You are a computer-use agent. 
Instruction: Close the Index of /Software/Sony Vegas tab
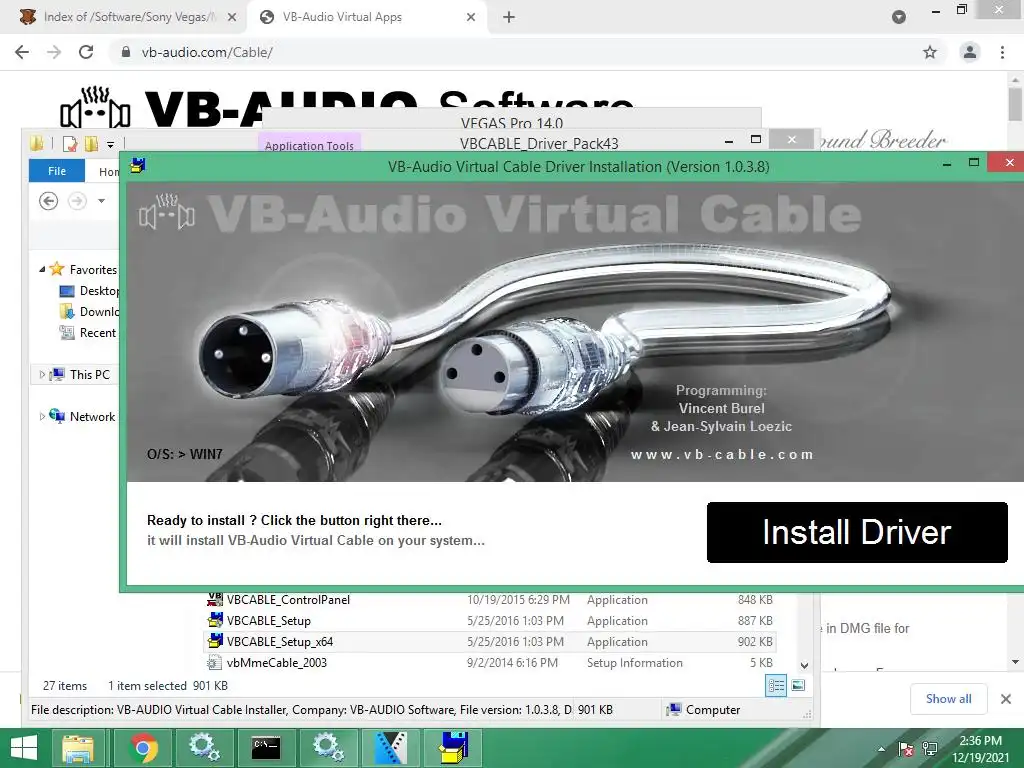[232, 18]
